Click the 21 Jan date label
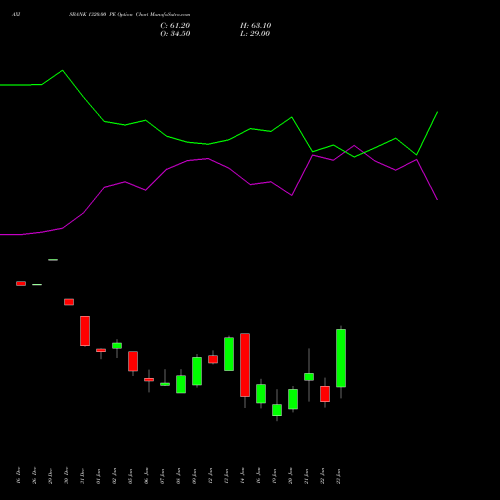This screenshot has height=500, width=500. pyautogui.click(x=306, y=476)
